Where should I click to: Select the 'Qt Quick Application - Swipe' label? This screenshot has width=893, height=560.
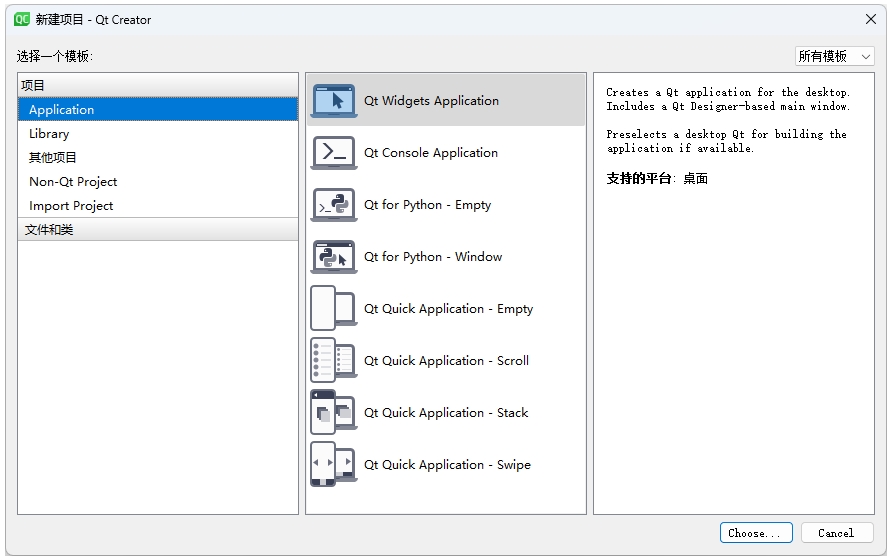coord(447,464)
